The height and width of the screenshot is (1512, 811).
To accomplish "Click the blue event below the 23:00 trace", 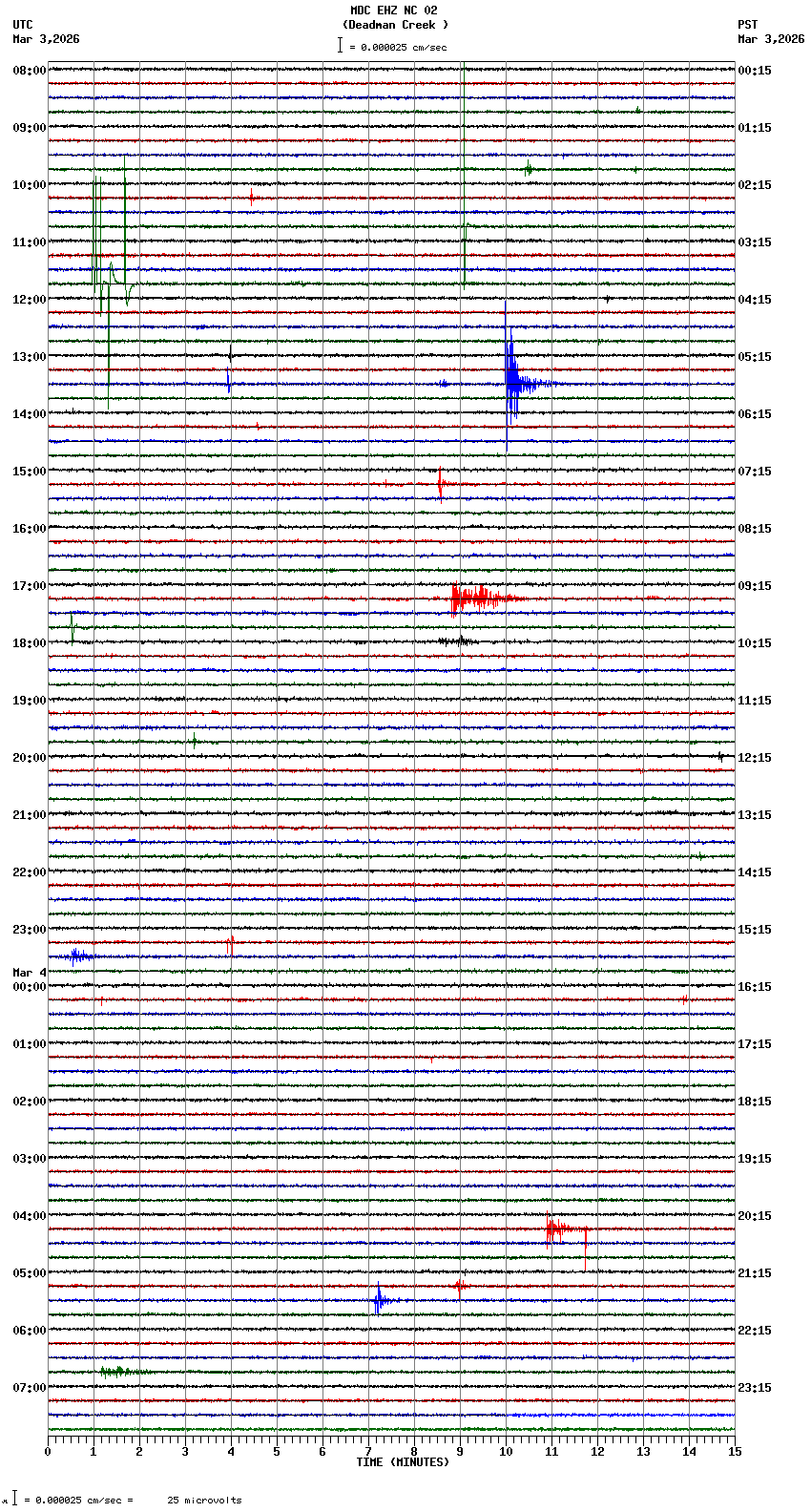I will pyautogui.click(x=78, y=955).
